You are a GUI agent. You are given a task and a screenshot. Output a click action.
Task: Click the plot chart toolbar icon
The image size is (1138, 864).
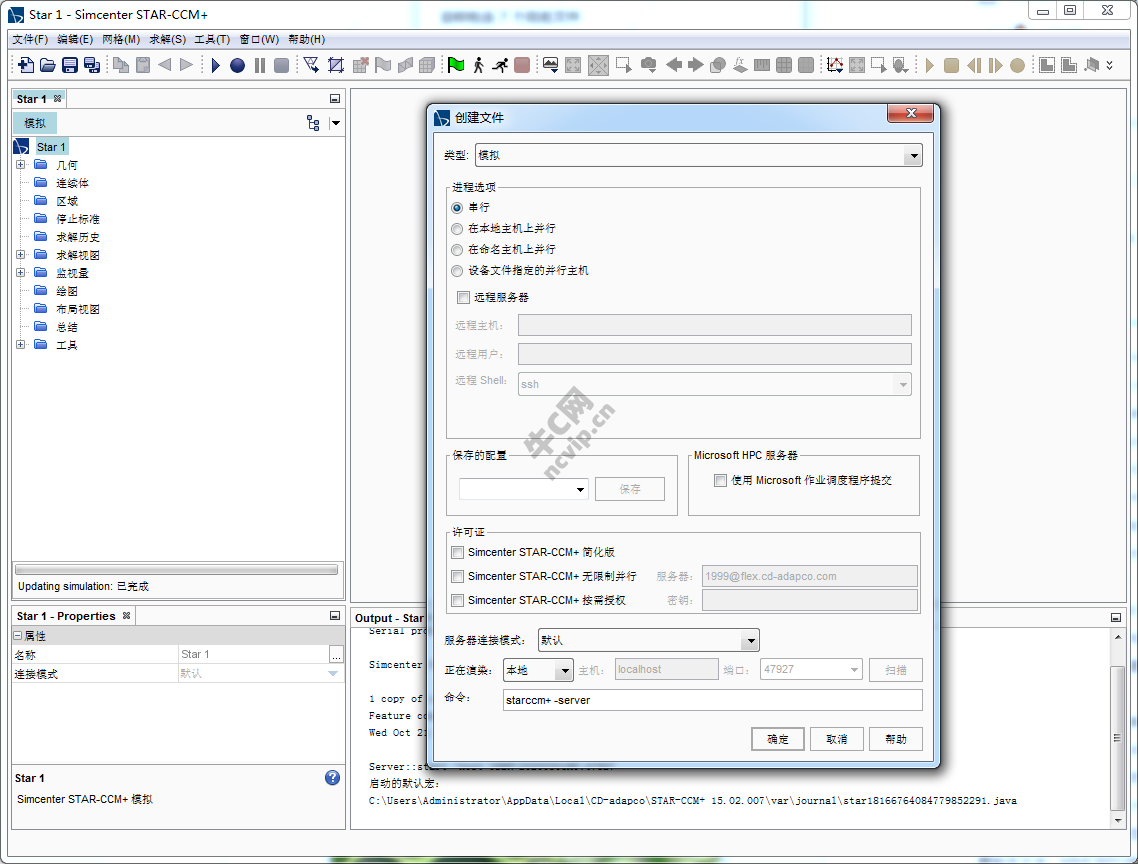835,65
